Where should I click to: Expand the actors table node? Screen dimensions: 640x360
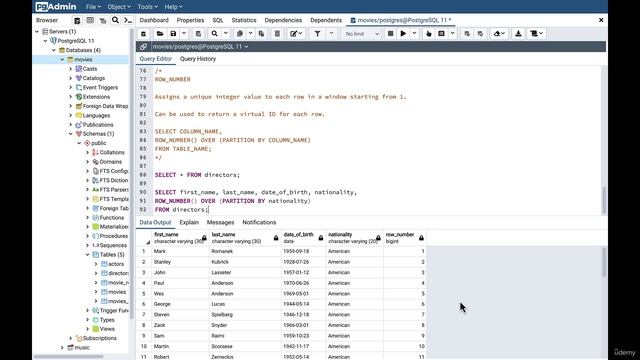(96, 264)
